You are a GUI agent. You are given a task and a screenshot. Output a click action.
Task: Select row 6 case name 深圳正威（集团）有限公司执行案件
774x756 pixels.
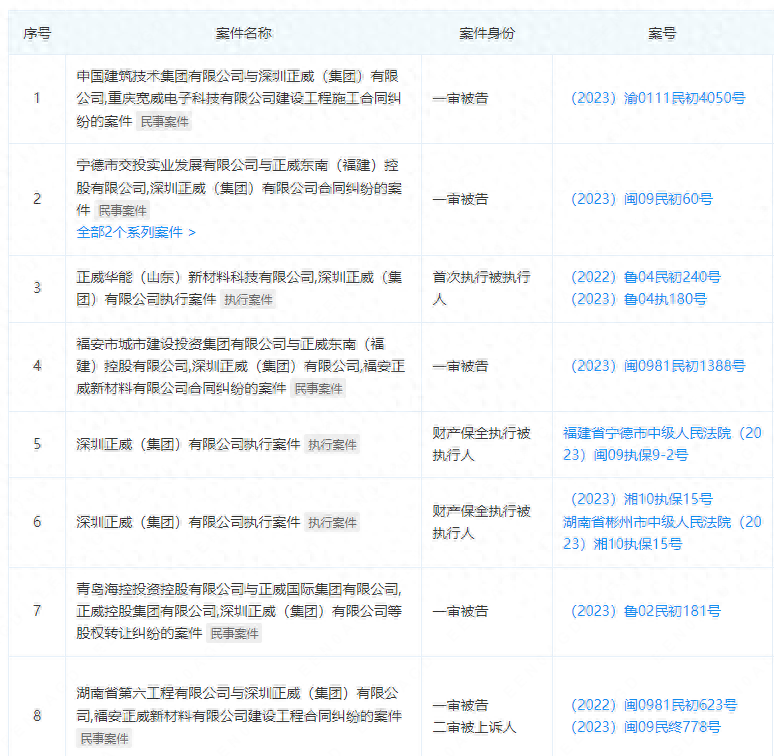tap(188, 522)
